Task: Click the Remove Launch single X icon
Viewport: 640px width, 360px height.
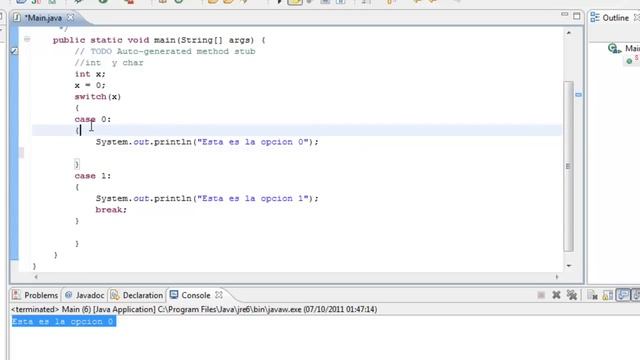Action: click(x=556, y=295)
